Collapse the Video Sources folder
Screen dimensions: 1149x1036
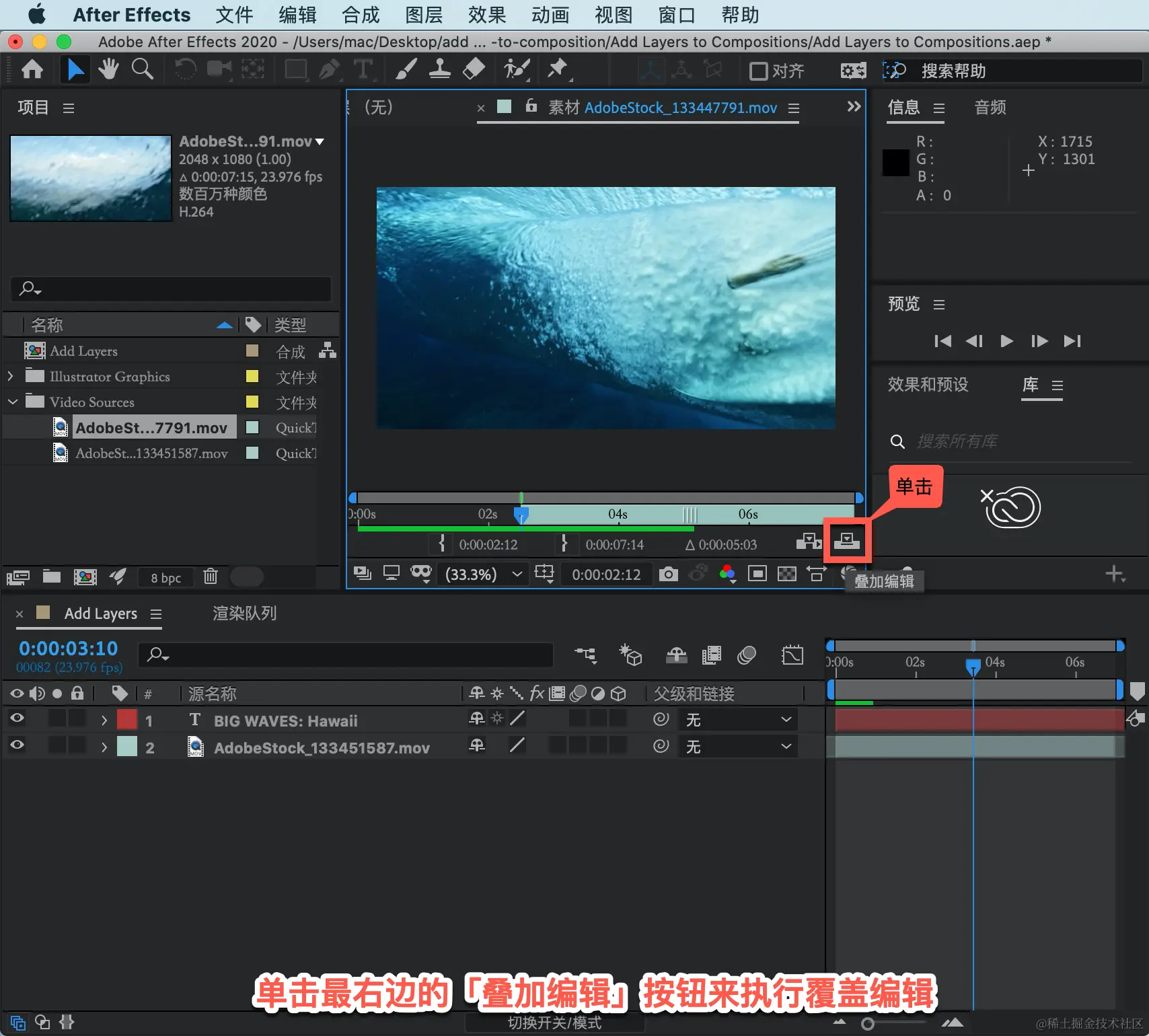point(12,402)
